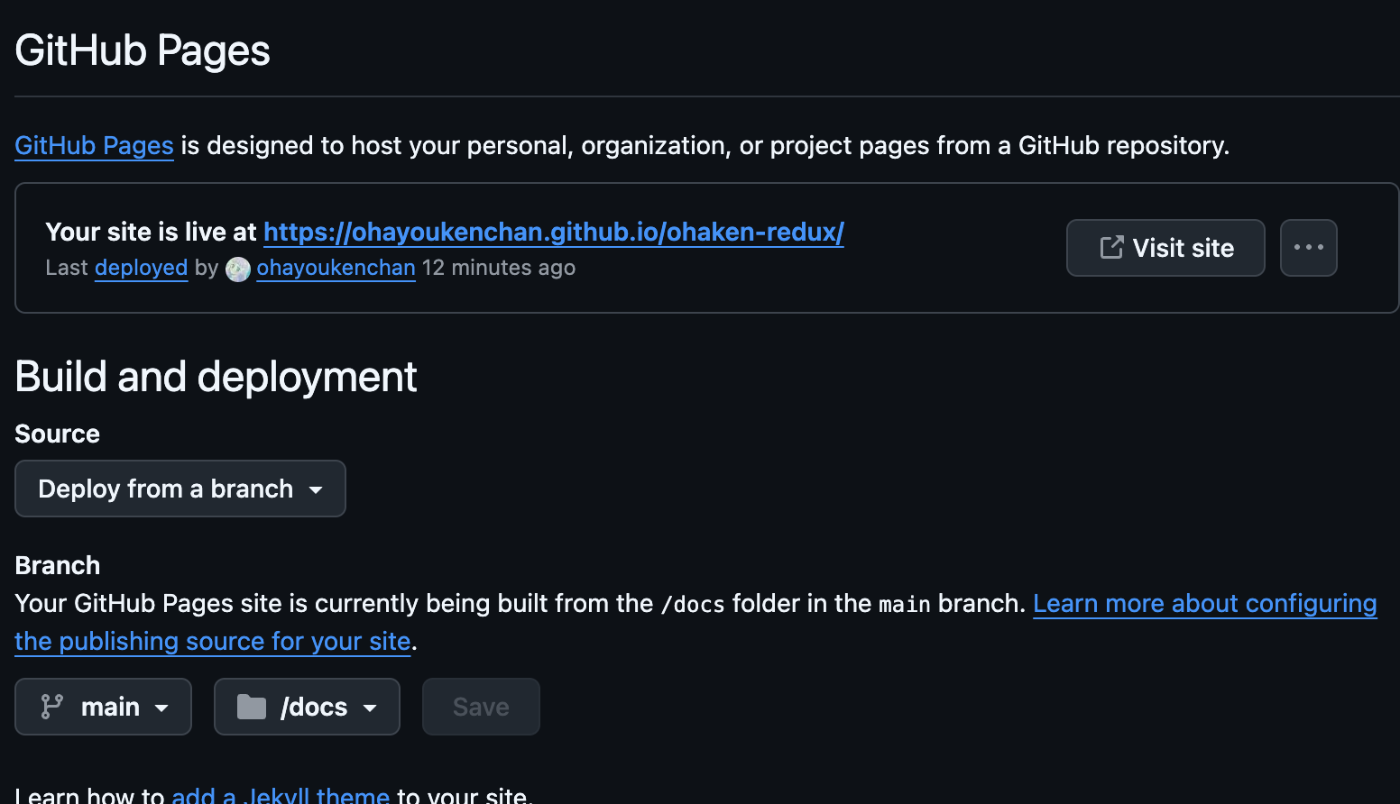Open the 'deployed' deployment history link
The width and height of the screenshot is (1400, 804).
pyautogui.click(x=141, y=268)
